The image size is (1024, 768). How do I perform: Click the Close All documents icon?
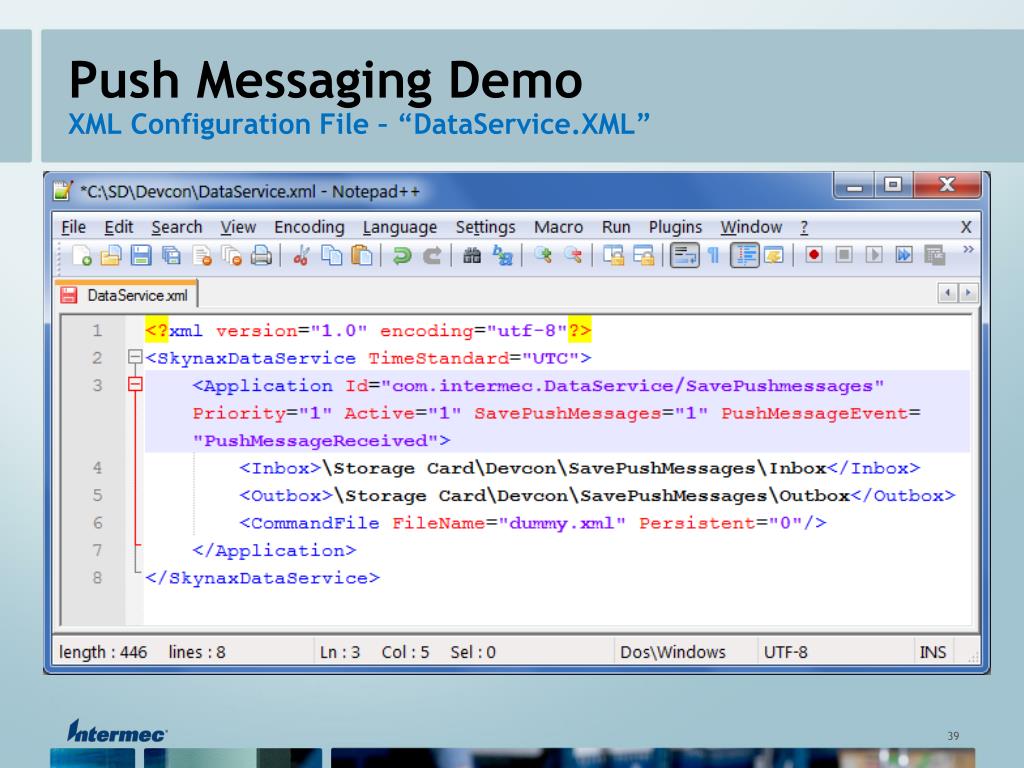(x=231, y=255)
